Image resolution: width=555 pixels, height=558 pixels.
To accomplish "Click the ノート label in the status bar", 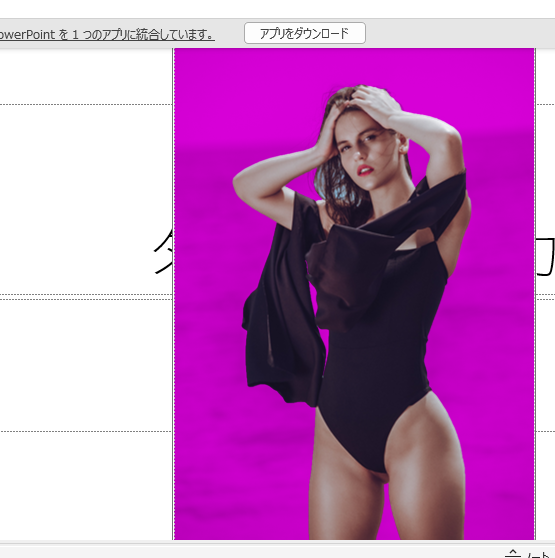I will [x=540, y=554].
